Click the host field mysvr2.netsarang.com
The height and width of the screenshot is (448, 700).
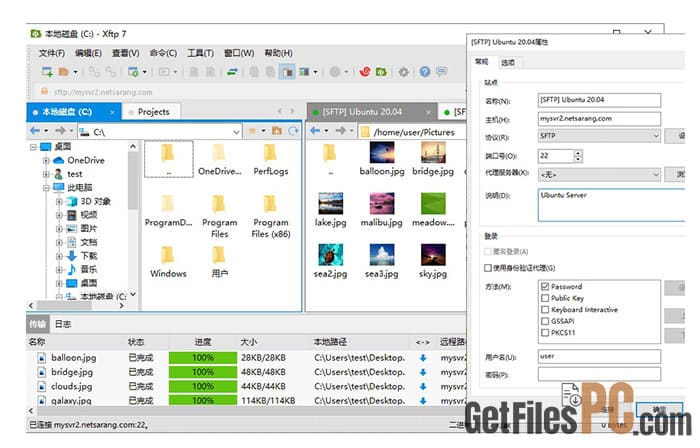pyautogui.click(x=599, y=119)
